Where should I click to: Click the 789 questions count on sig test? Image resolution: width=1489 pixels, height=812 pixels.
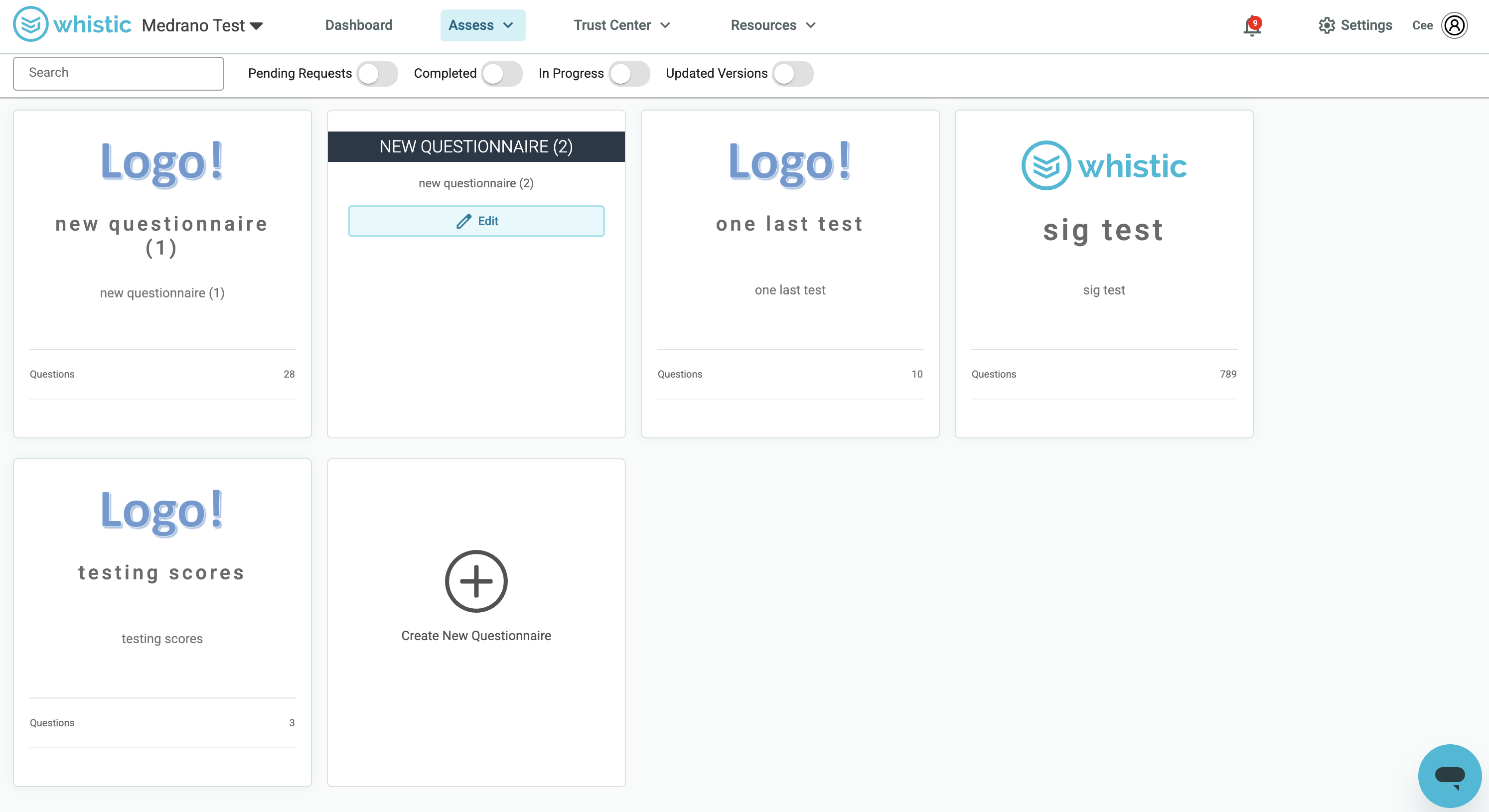click(1228, 374)
